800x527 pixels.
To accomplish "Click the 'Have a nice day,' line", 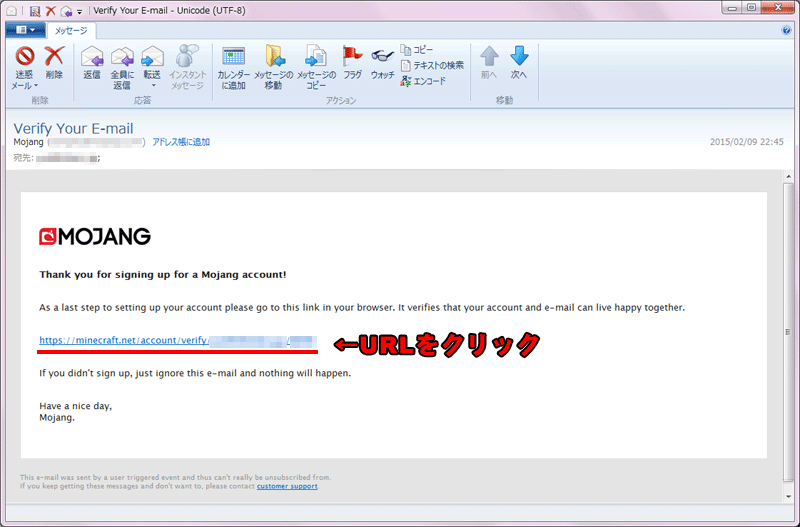I will (76, 406).
